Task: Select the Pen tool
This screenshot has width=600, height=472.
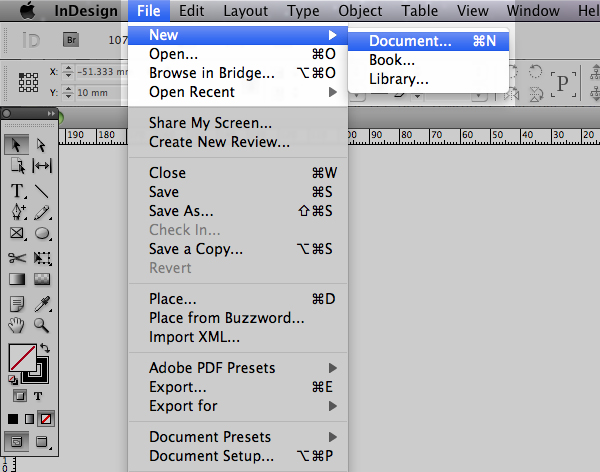Action: (x=18, y=212)
